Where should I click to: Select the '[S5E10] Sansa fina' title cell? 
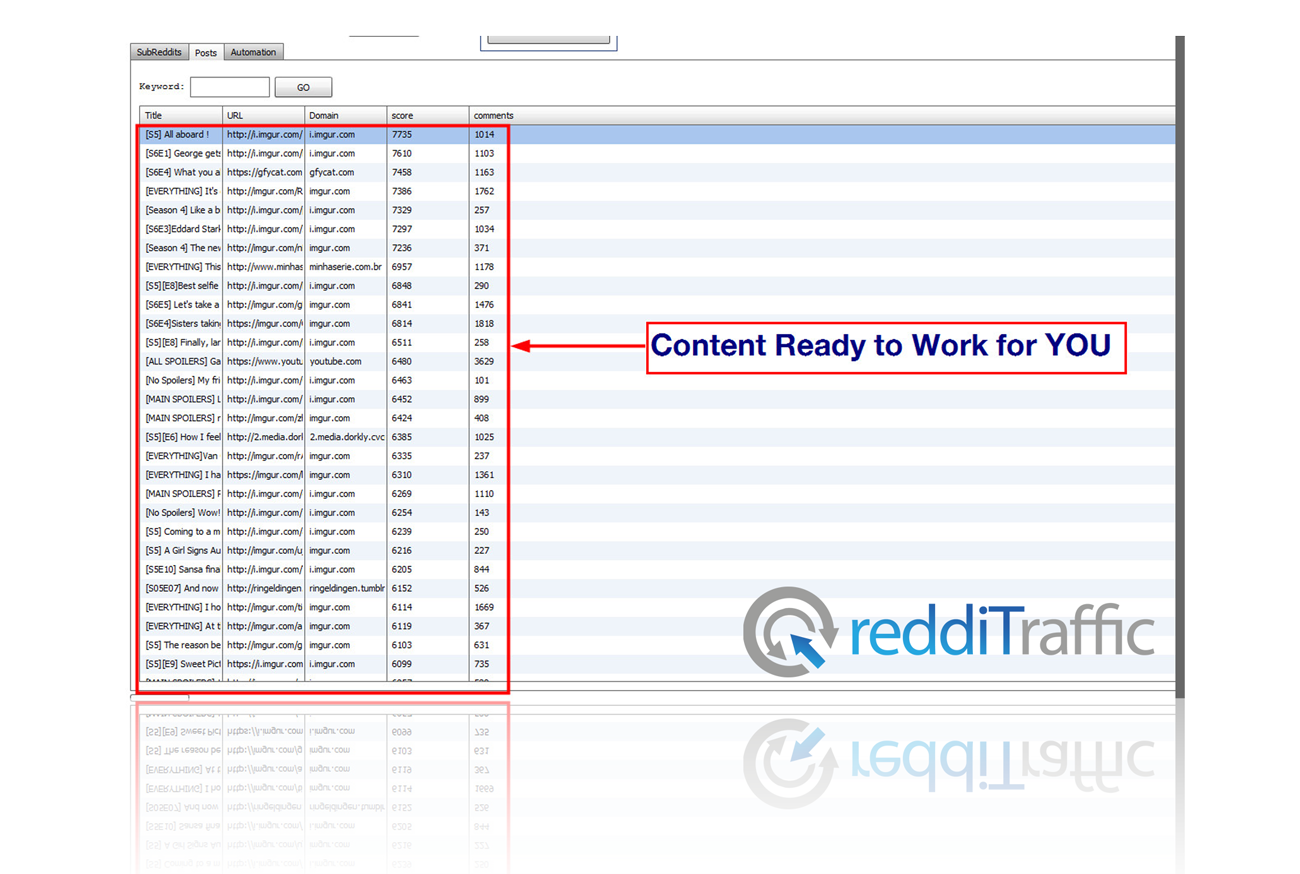click(181, 570)
